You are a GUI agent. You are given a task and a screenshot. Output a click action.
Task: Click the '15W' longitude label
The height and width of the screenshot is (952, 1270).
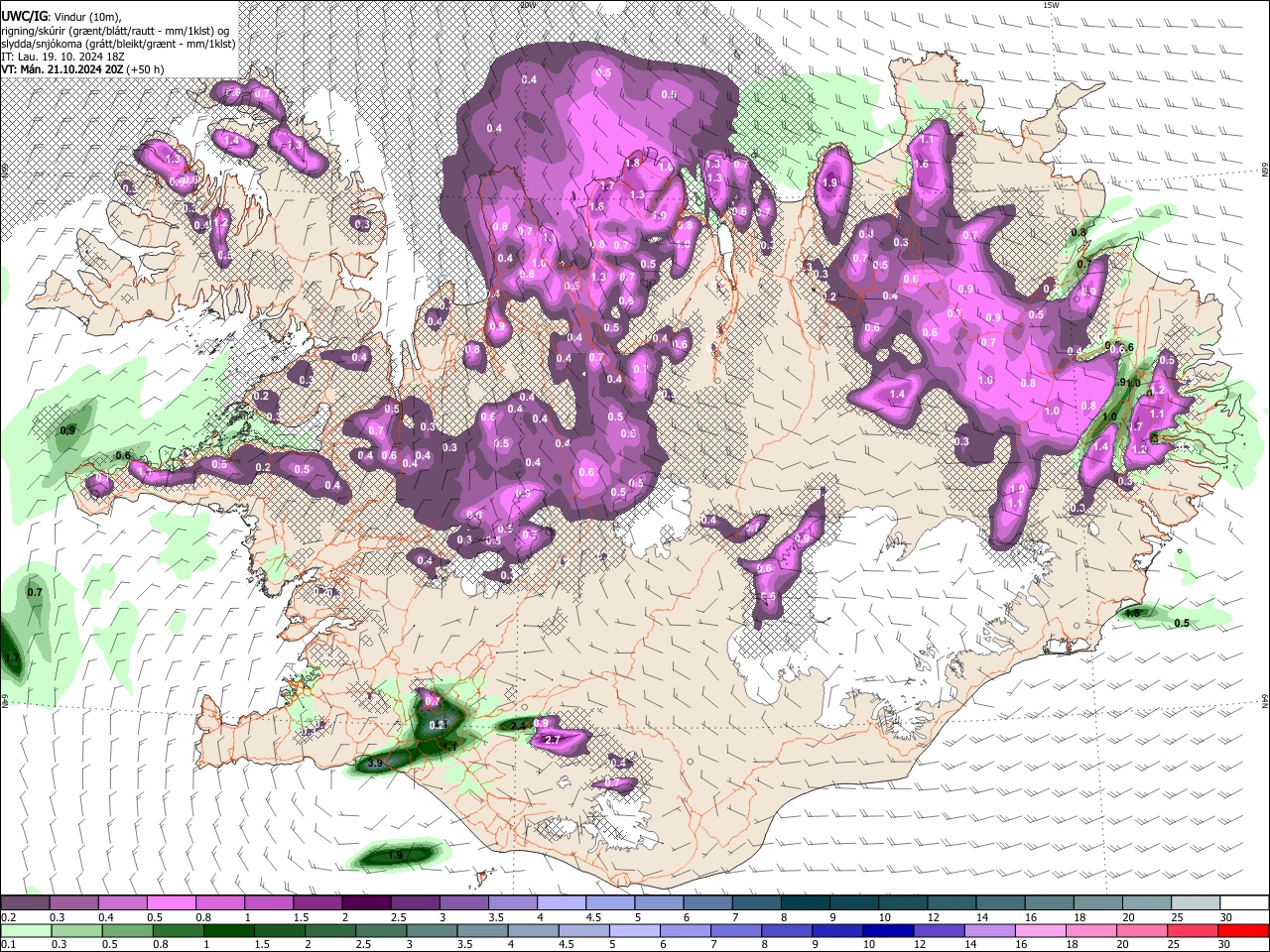point(1051,5)
